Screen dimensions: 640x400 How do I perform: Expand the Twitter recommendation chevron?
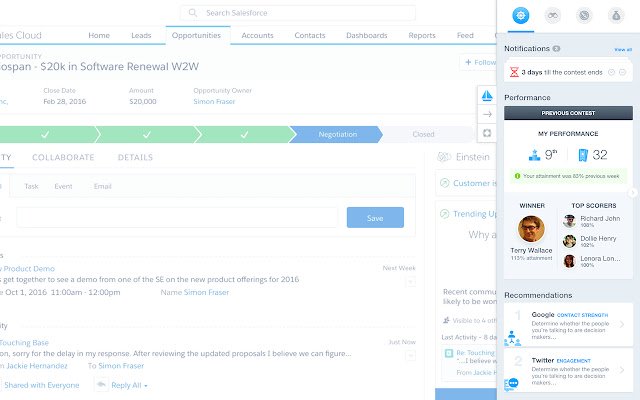(622, 370)
